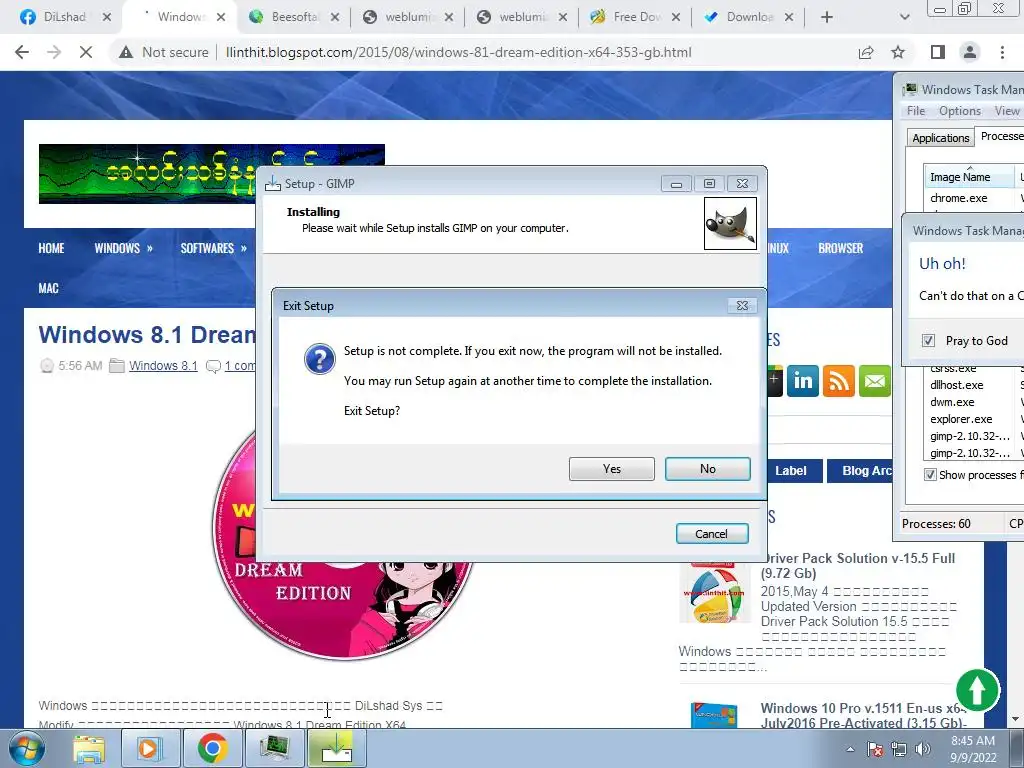Open the Windows 8.1 category link
Viewport: 1024px width, 768px height.
[163, 366]
